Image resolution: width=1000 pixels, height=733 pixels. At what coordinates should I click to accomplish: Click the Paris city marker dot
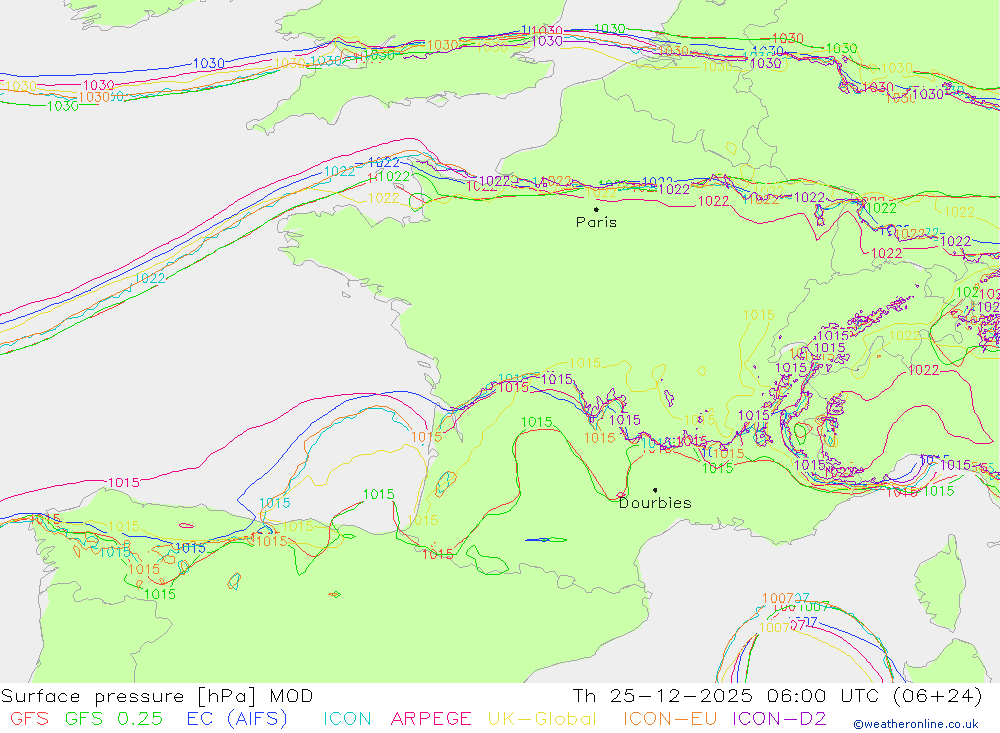(596, 209)
